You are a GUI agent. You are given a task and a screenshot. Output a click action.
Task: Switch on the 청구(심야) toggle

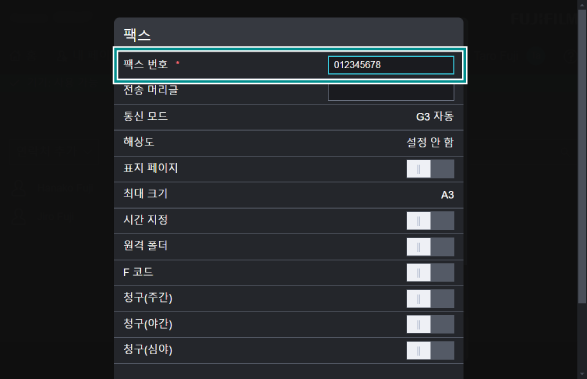(430, 351)
